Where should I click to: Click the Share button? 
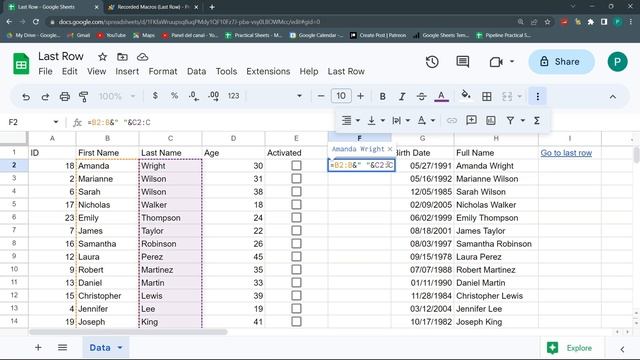point(561,62)
